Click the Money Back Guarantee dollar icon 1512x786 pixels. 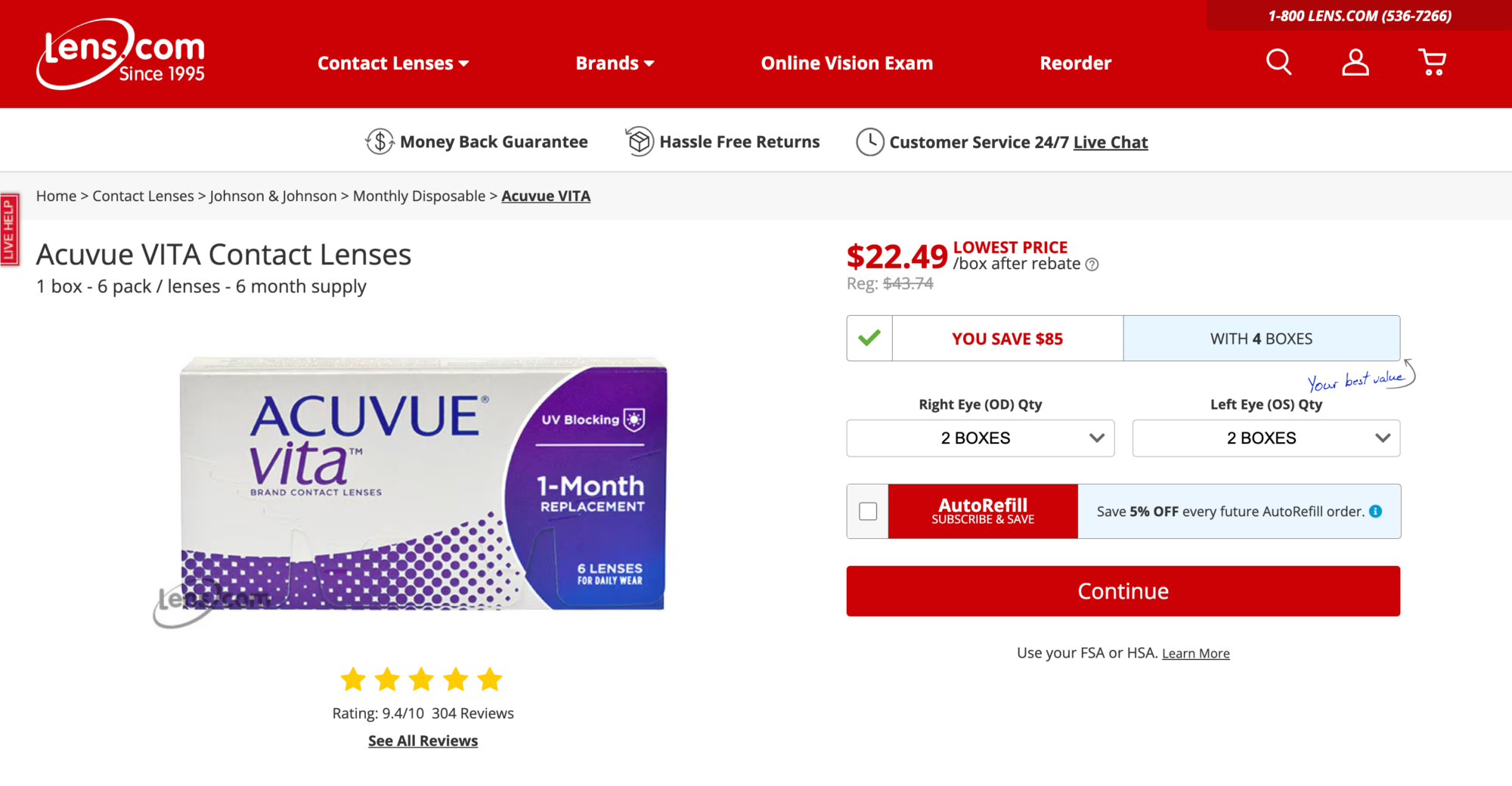[x=380, y=141]
